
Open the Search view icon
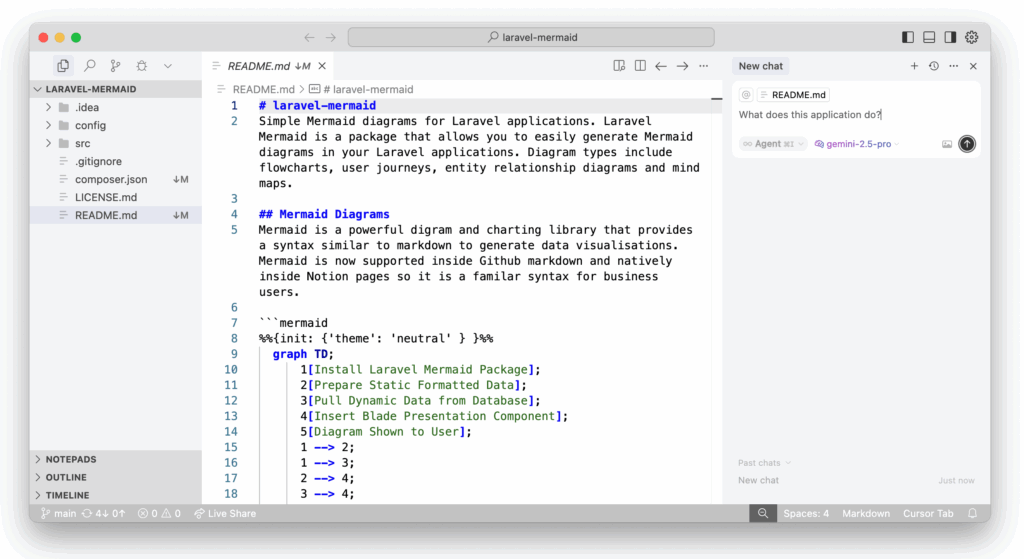coord(89,65)
